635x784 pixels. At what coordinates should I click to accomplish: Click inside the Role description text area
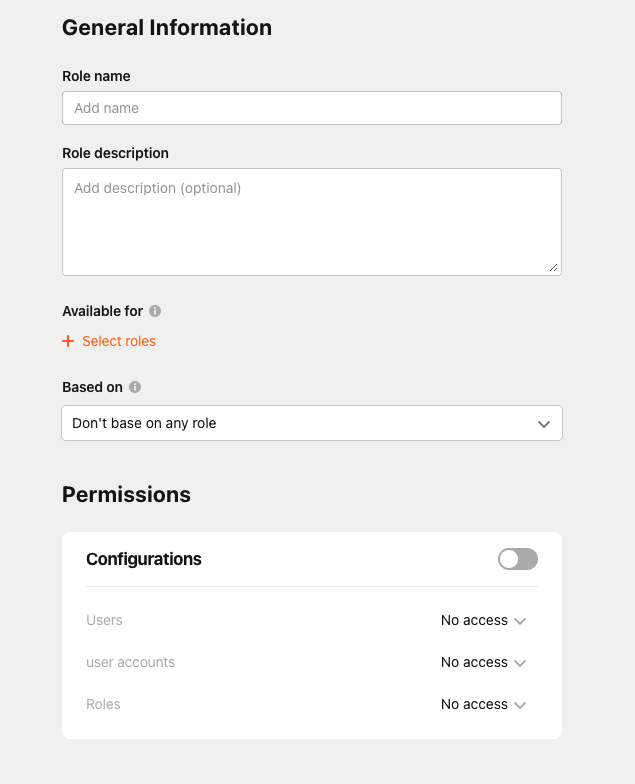[312, 222]
